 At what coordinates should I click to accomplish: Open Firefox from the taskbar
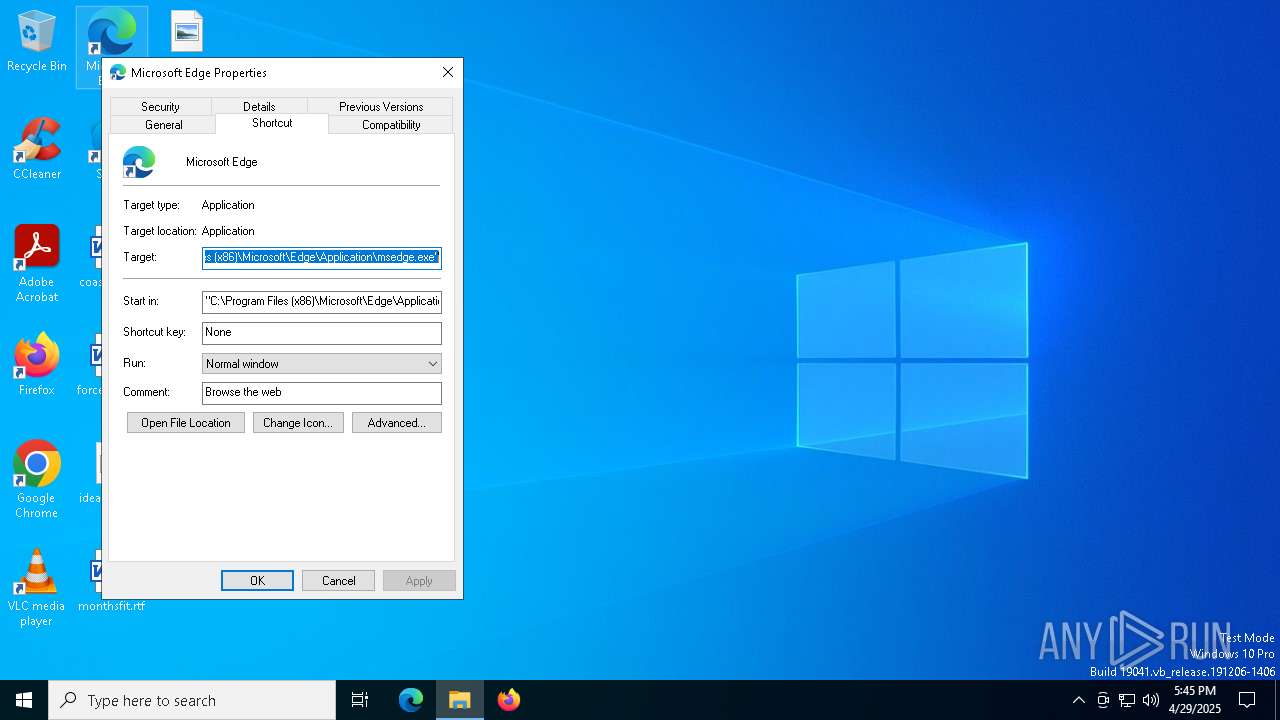tap(509, 700)
